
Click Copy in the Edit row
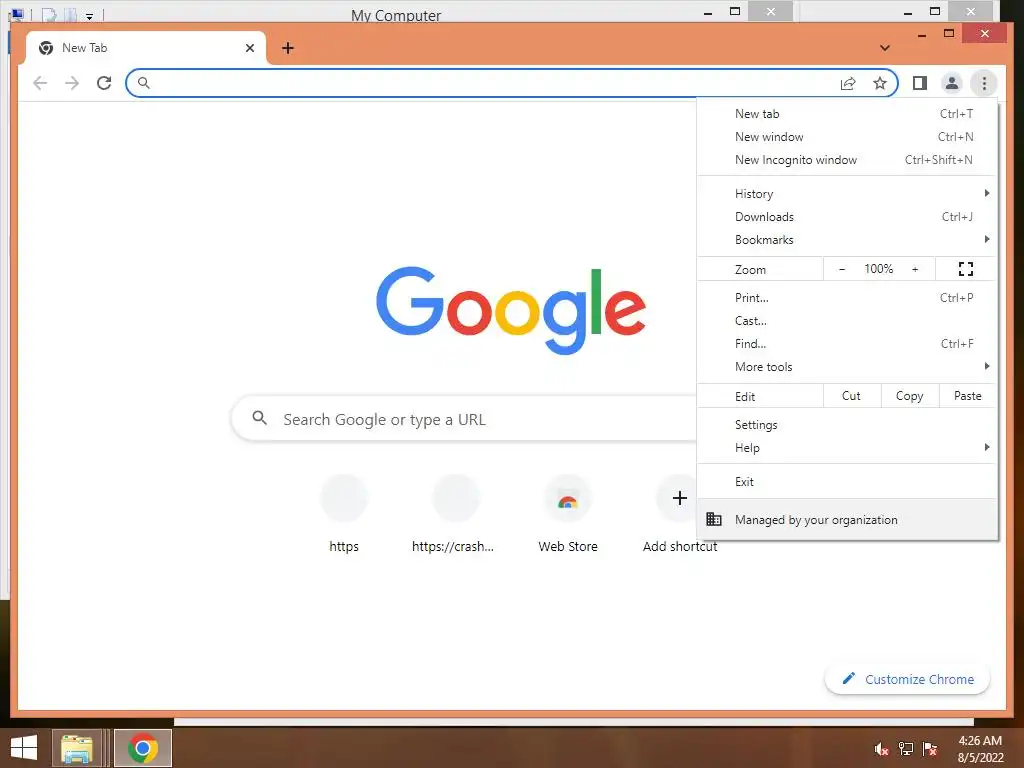pyautogui.click(x=909, y=396)
